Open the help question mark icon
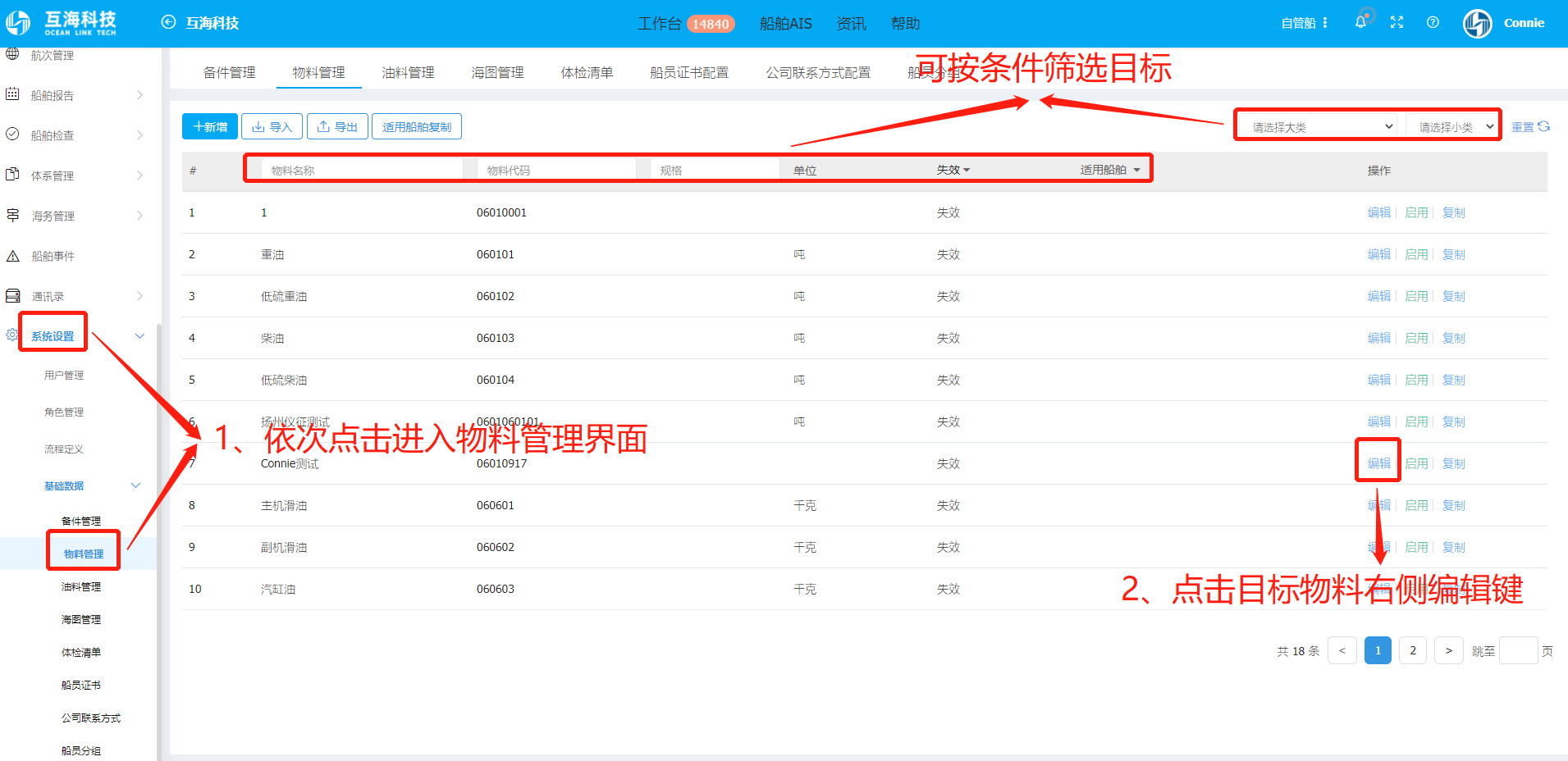1568x761 pixels. click(1433, 22)
